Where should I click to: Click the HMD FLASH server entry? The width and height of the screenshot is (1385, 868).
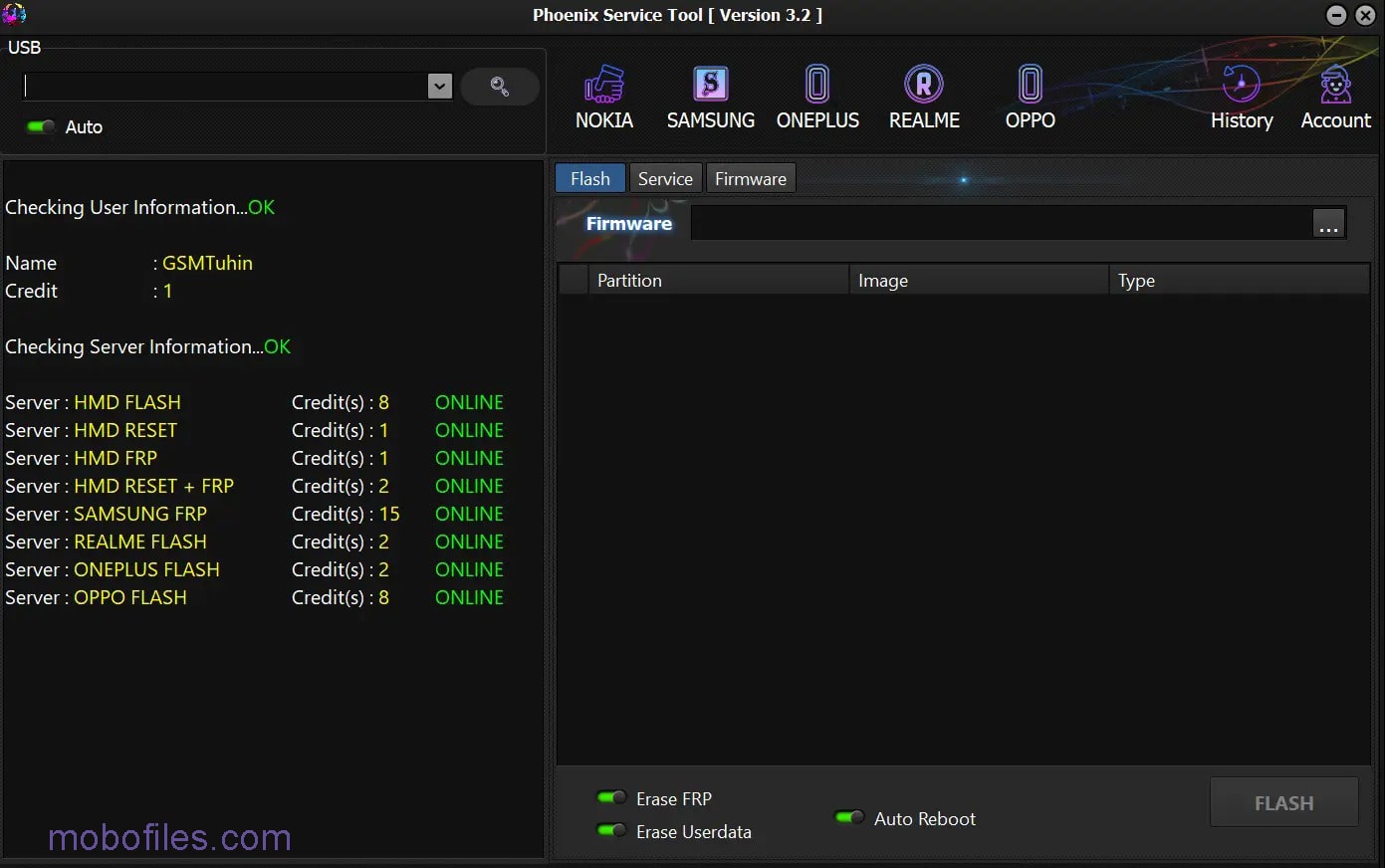click(127, 402)
